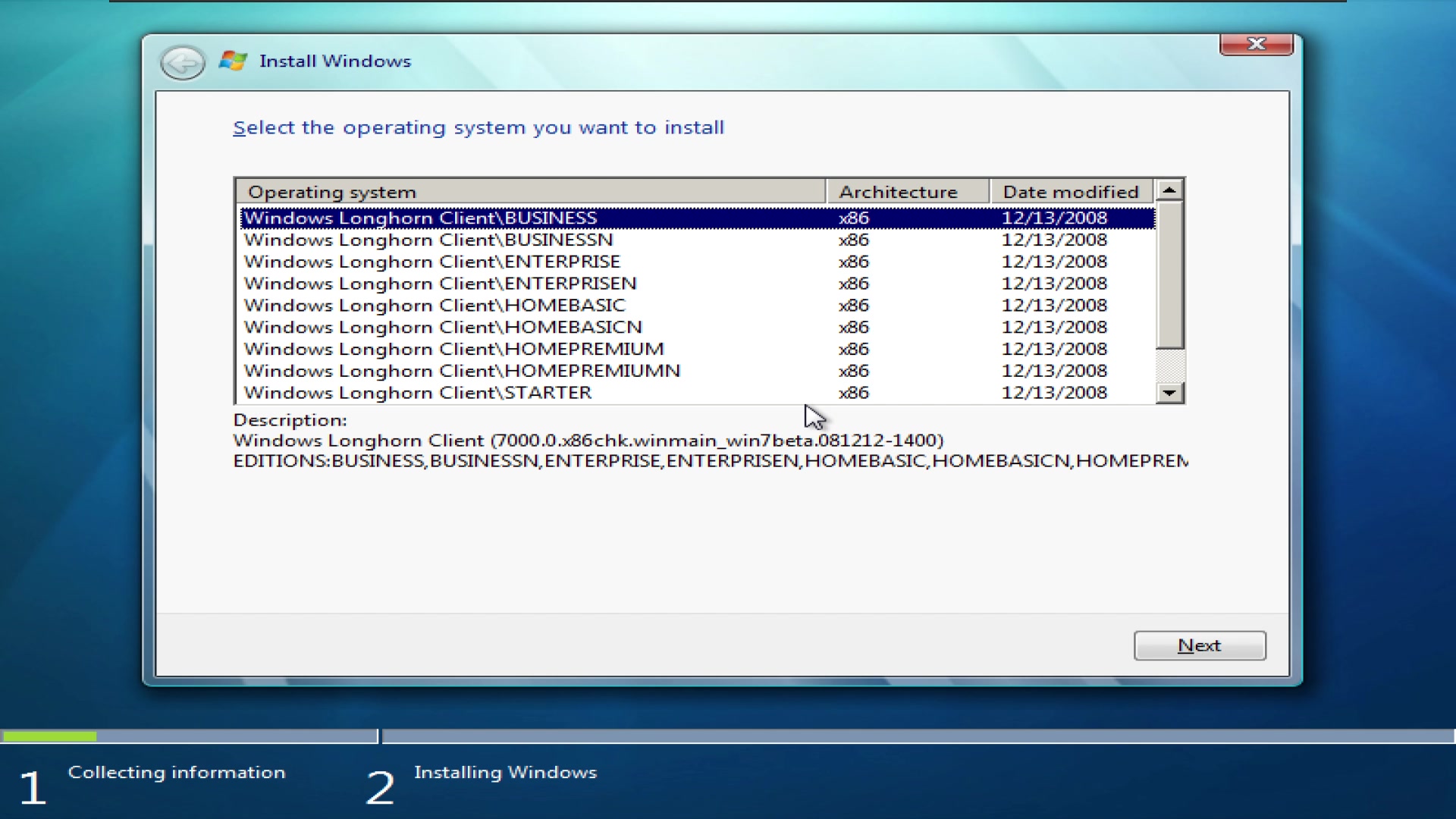The height and width of the screenshot is (819, 1456).
Task: Click the list scrollbar thumb
Action: coord(1170,275)
